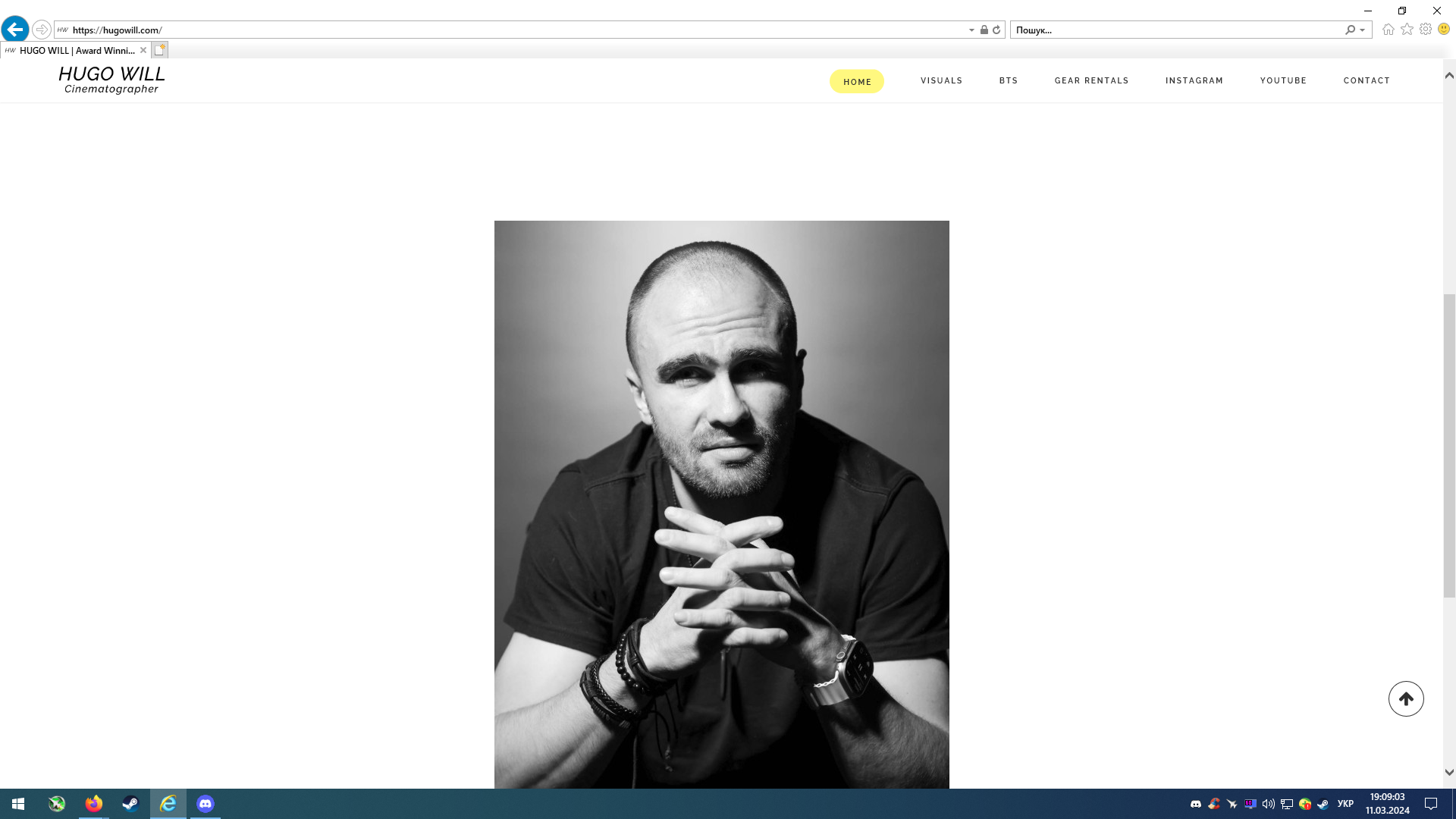Open the notification center icon
1456x819 pixels.
click(1431, 804)
